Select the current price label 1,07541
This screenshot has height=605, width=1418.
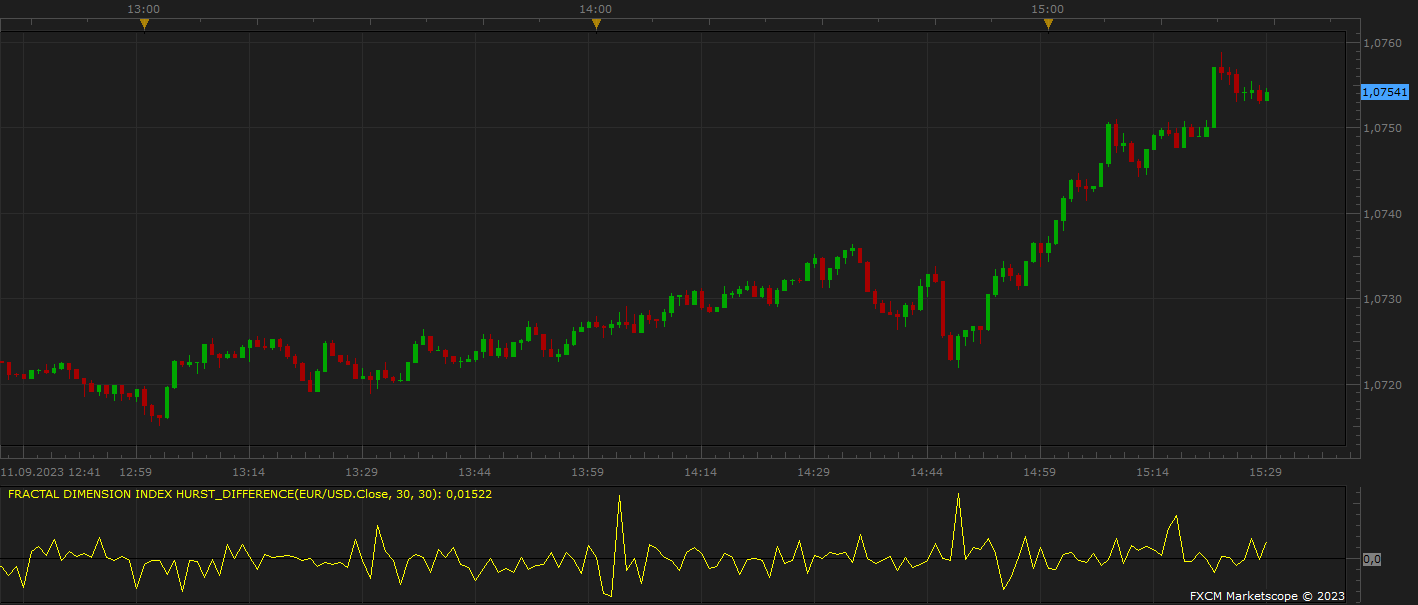tap(1385, 92)
